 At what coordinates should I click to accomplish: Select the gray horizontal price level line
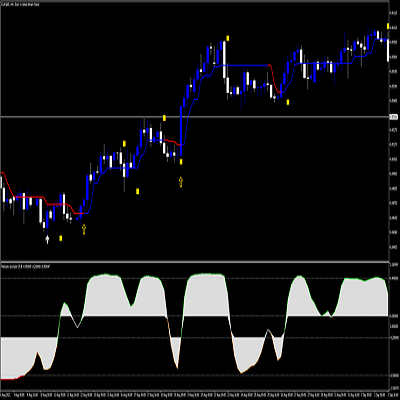(194, 117)
